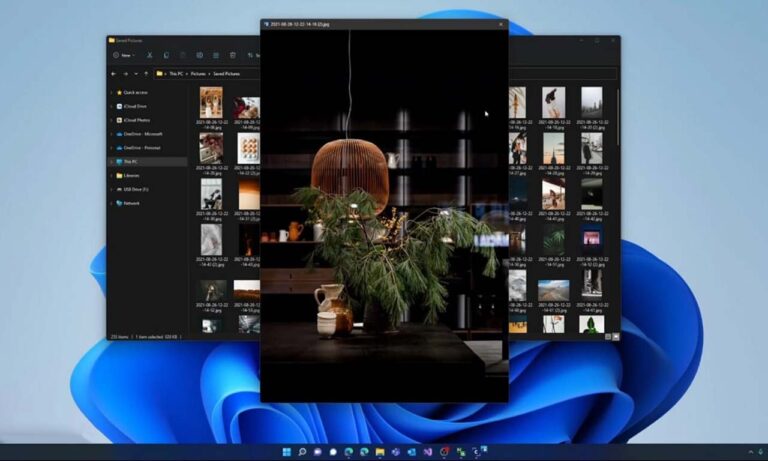The image size is (768, 461).
Task: Open the recent locations chevron in navigation
Action: point(136,74)
